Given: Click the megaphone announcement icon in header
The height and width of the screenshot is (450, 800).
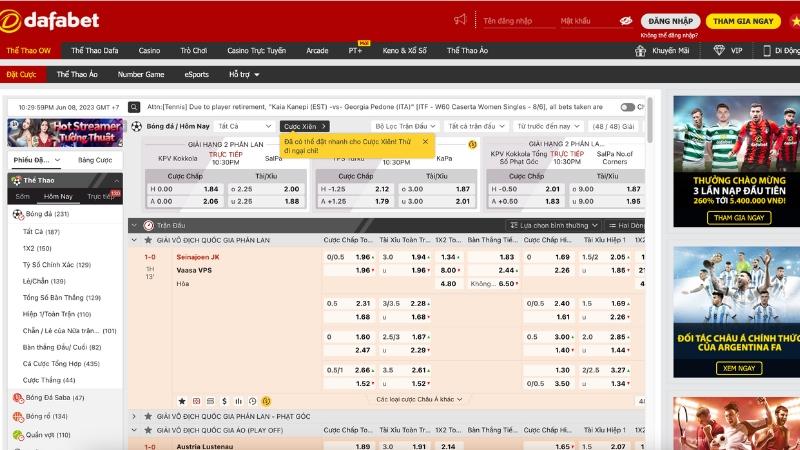Looking at the screenshot, I should [460, 20].
